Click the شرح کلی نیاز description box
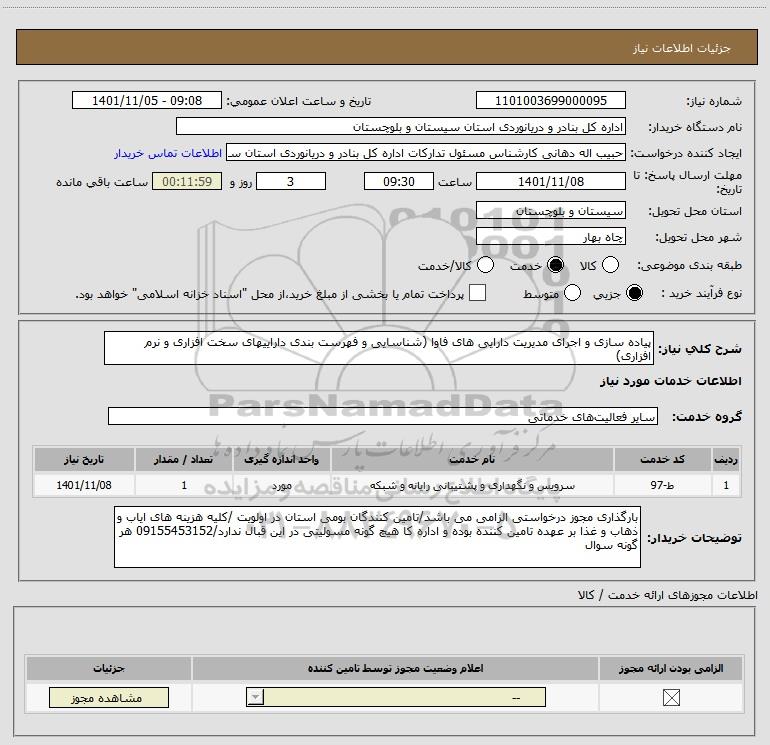This screenshot has width=770, height=745. pos(379,348)
